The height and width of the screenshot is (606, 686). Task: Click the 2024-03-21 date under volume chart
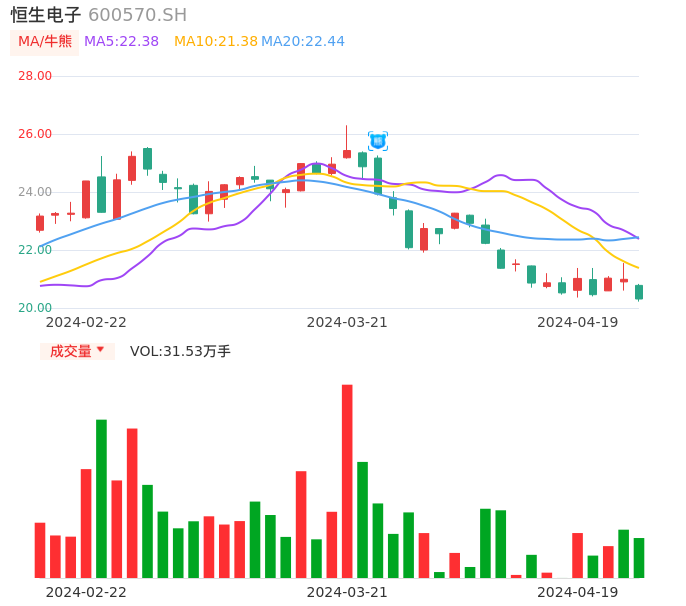point(347,592)
